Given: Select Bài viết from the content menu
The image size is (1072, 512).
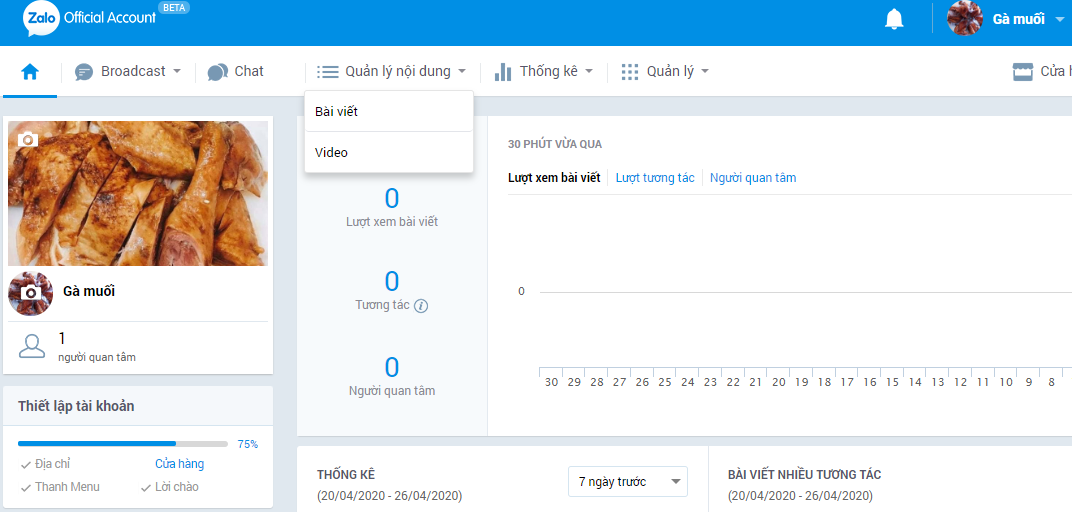Looking at the screenshot, I should click(x=336, y=112).
